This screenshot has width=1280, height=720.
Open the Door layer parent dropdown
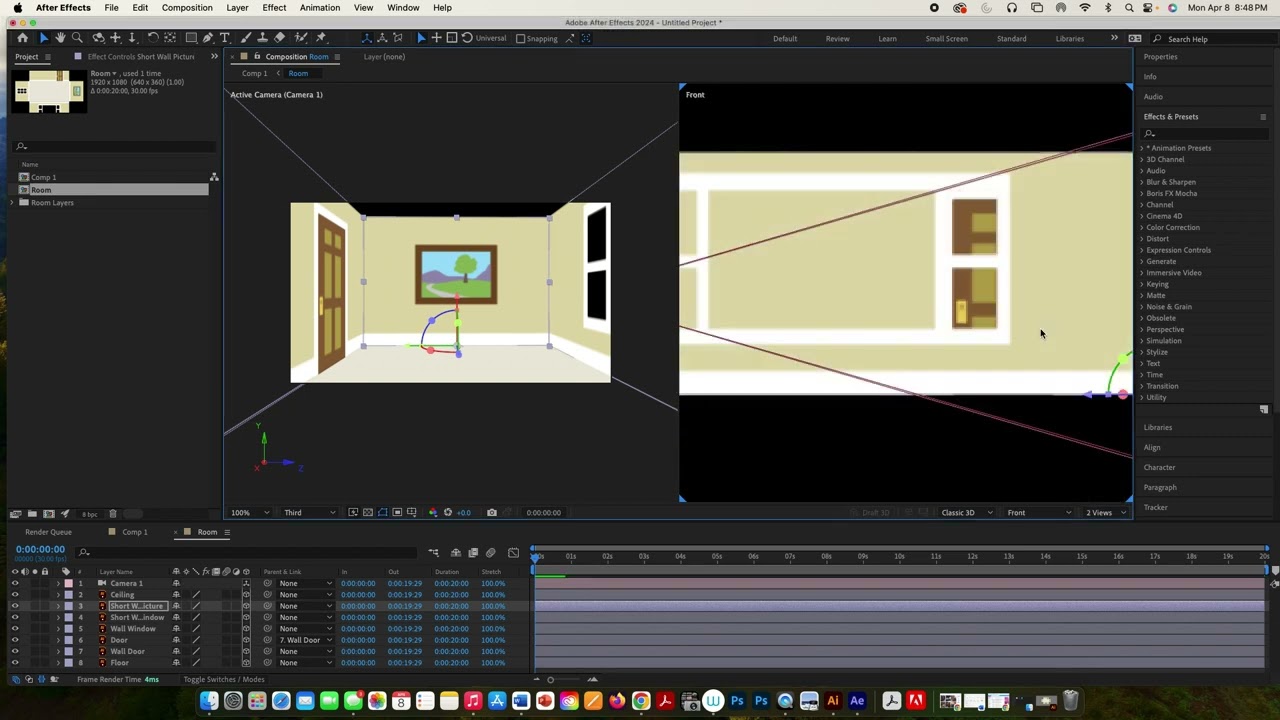point(305,640)
